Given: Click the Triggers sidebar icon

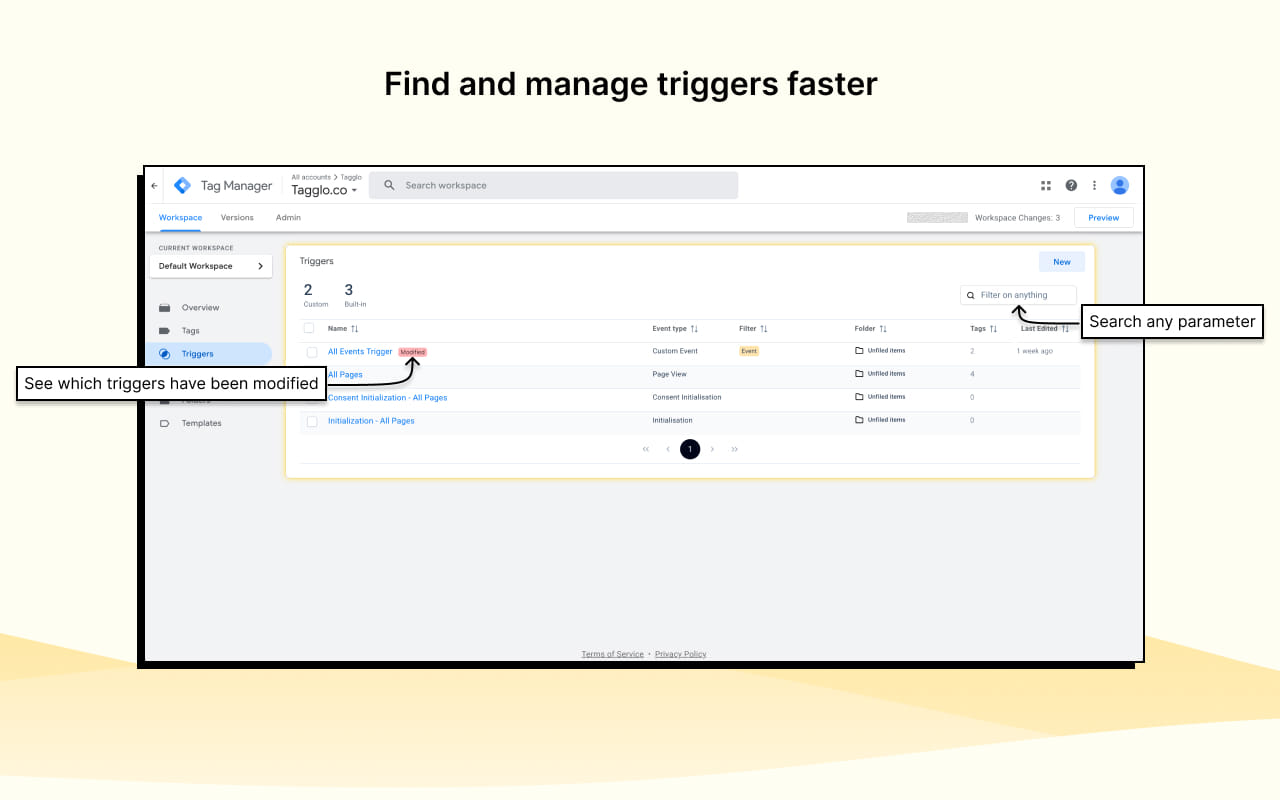Looking at the screenshot, I should 166,353.
